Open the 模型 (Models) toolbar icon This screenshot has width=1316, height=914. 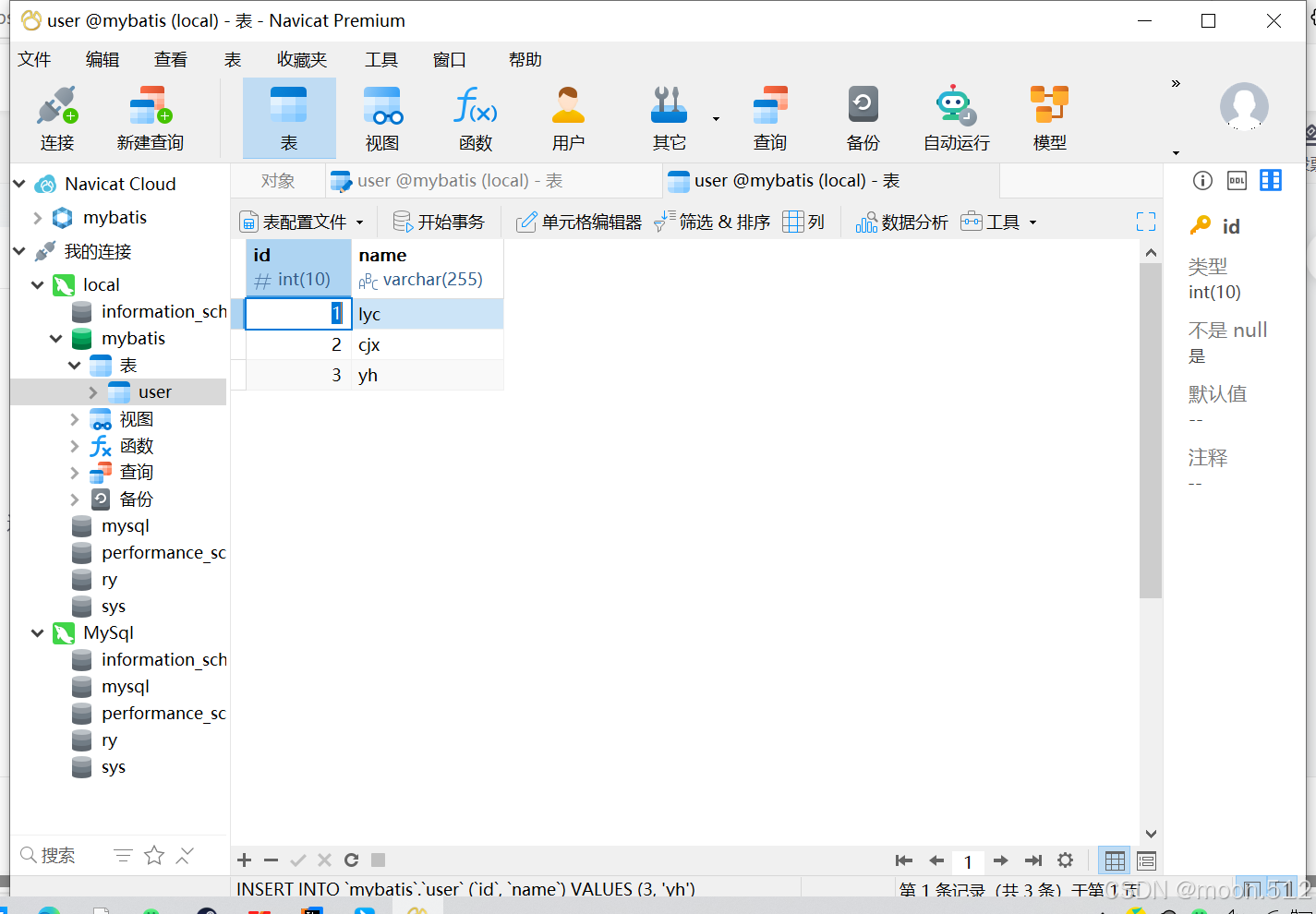[x=1049, y=115]
